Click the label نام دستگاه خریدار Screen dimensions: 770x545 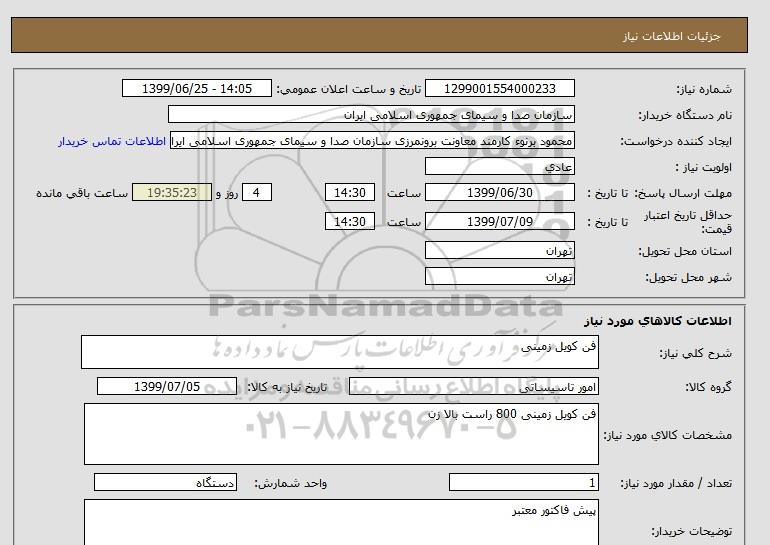point(685,115)
